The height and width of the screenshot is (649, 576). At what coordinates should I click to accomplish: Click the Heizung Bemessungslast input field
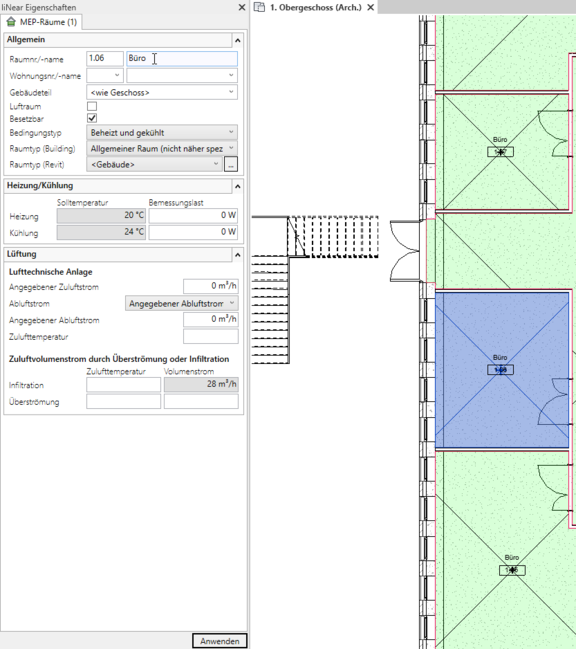(x=193, y=215)
